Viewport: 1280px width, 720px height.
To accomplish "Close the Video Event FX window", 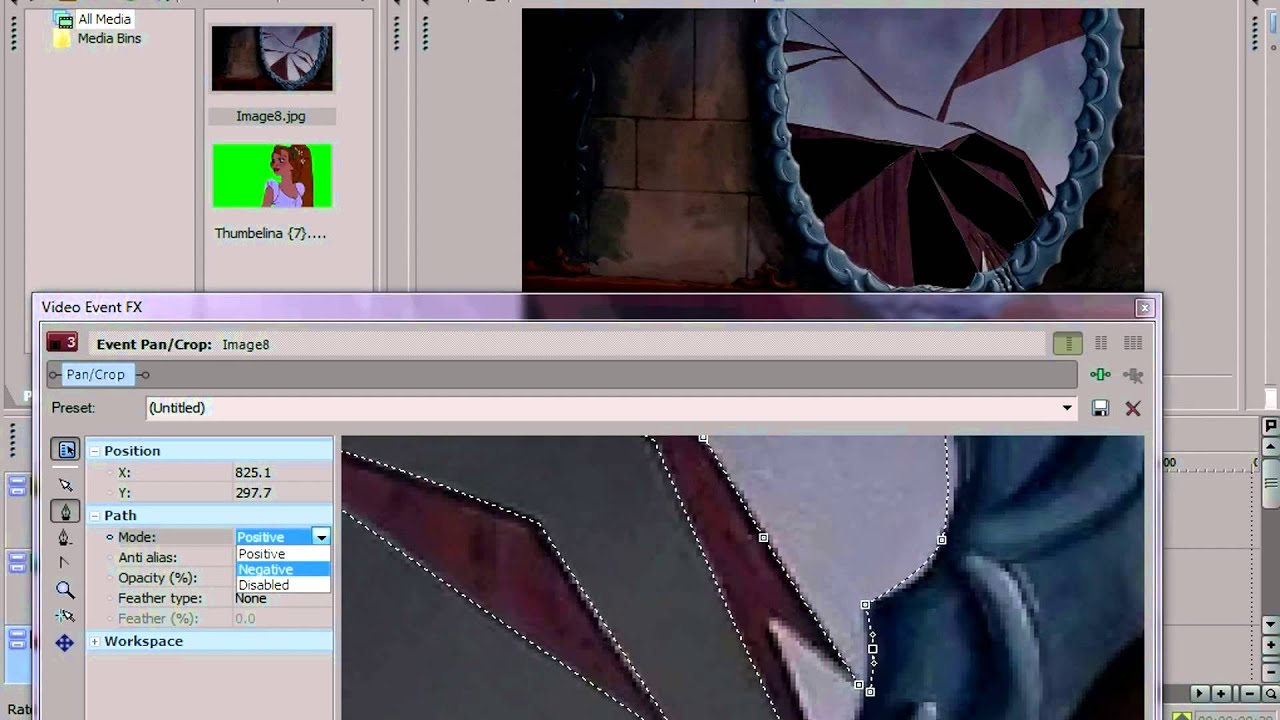I will [x=1145, y=307].
